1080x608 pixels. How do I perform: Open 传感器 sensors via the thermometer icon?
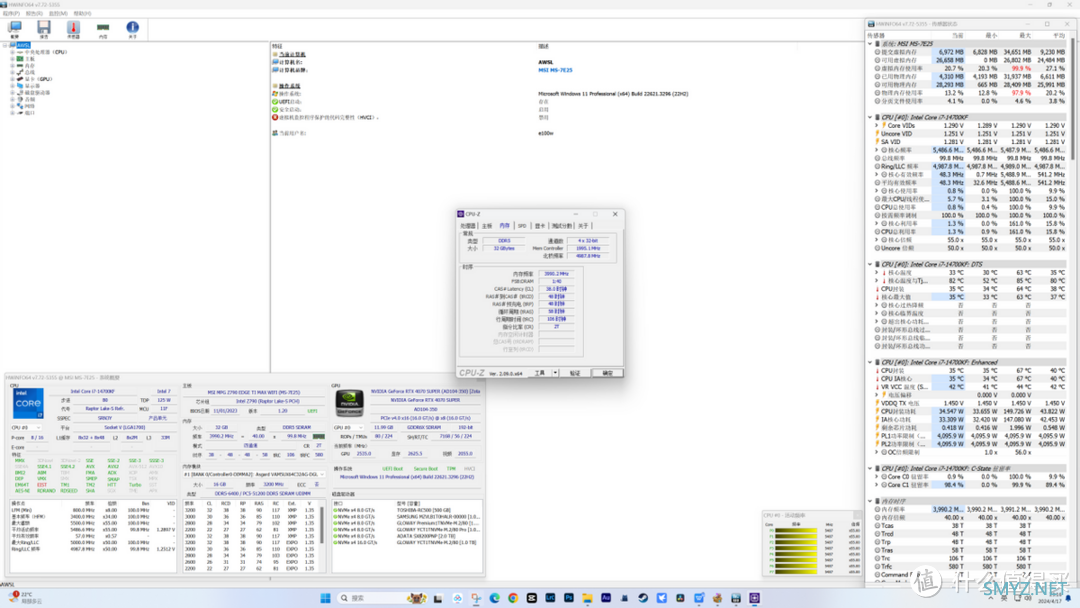[x=73, y=29]
